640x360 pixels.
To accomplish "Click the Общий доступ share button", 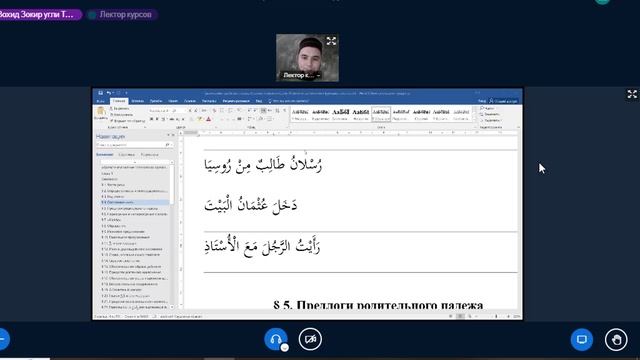I will (504, 101).
